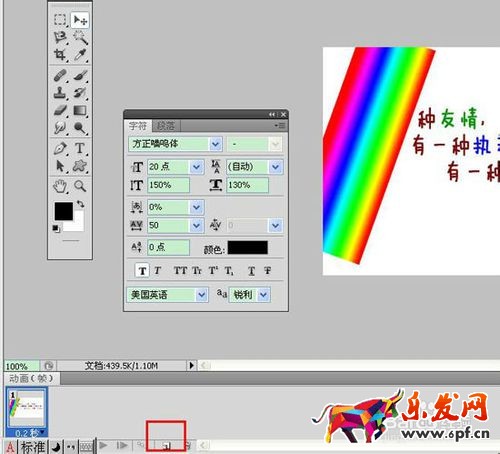This screenshot has width=500, height=454.
Task: Select the Smudge tool
Action: 60,127
